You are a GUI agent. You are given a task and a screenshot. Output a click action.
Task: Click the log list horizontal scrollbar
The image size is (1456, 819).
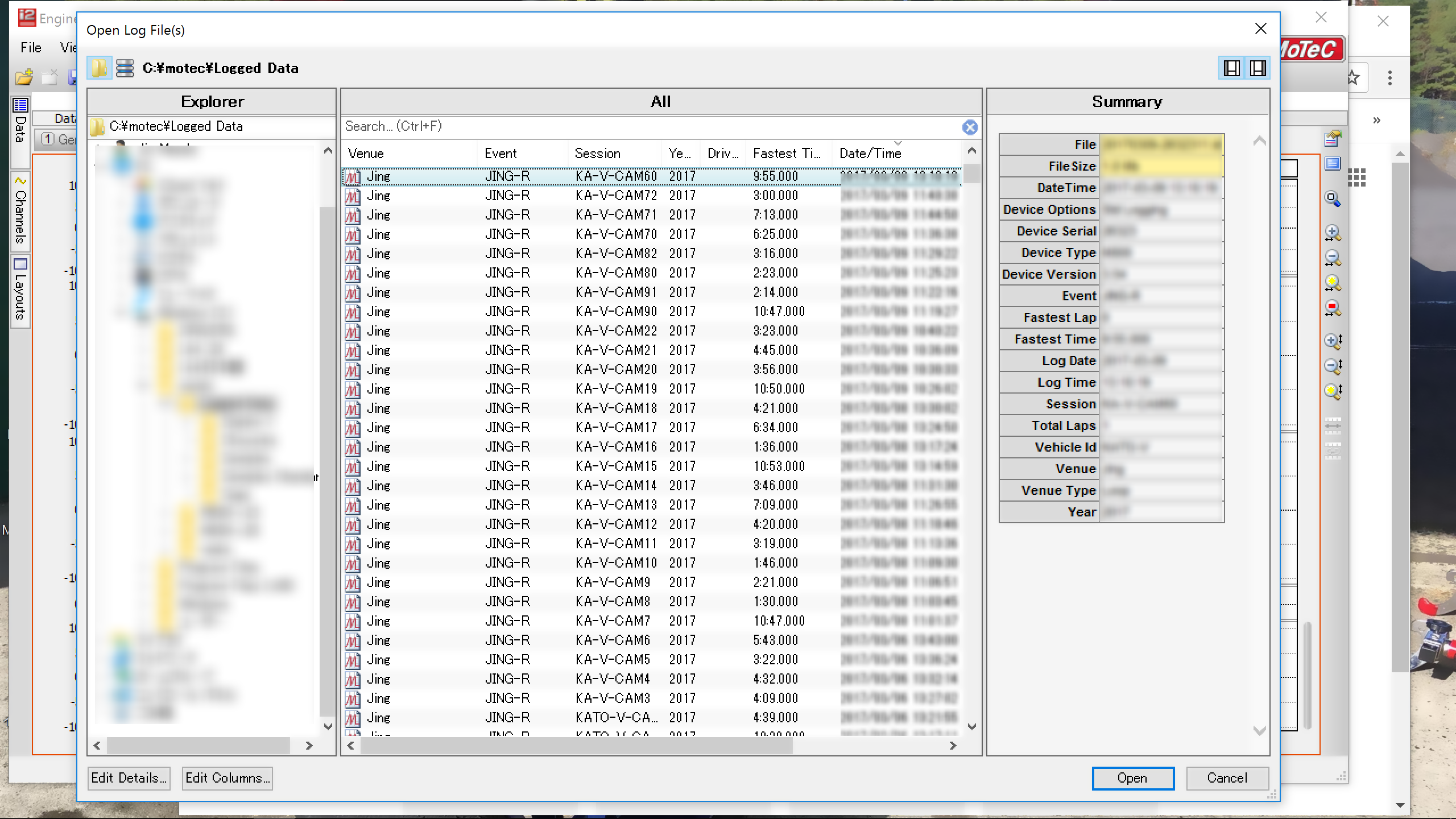(576, 746)
